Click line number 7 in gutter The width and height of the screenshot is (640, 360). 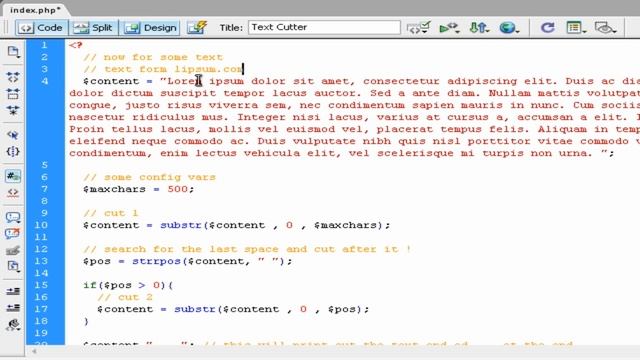tap(44, 189)
